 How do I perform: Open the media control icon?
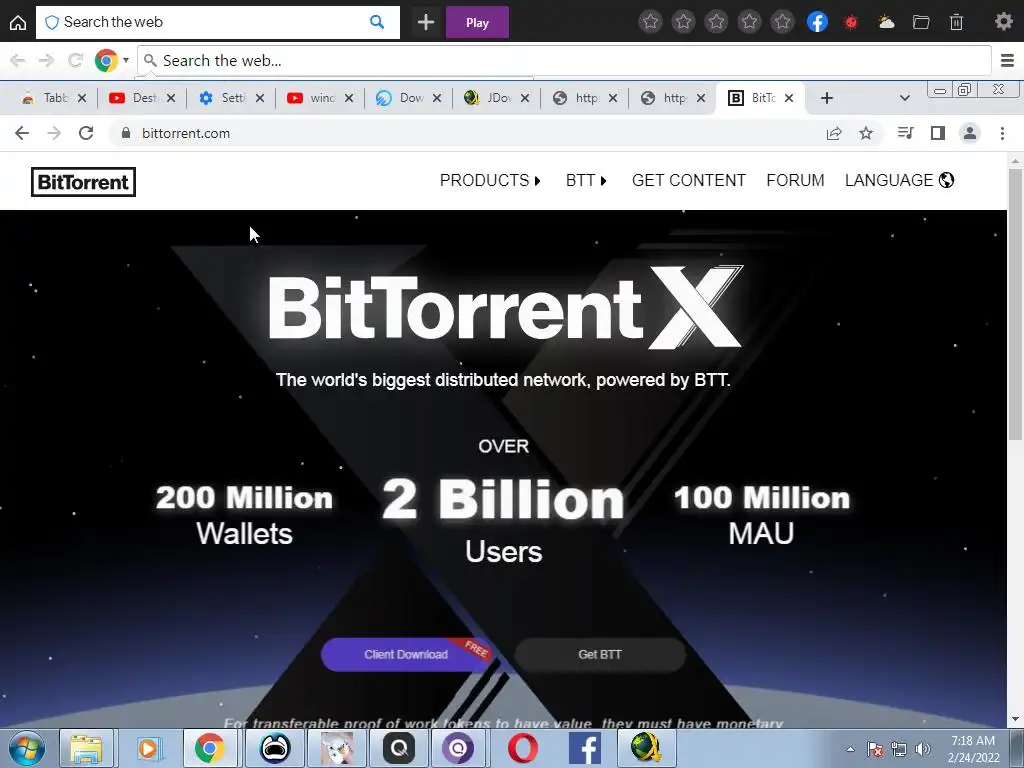coord(905,133)
